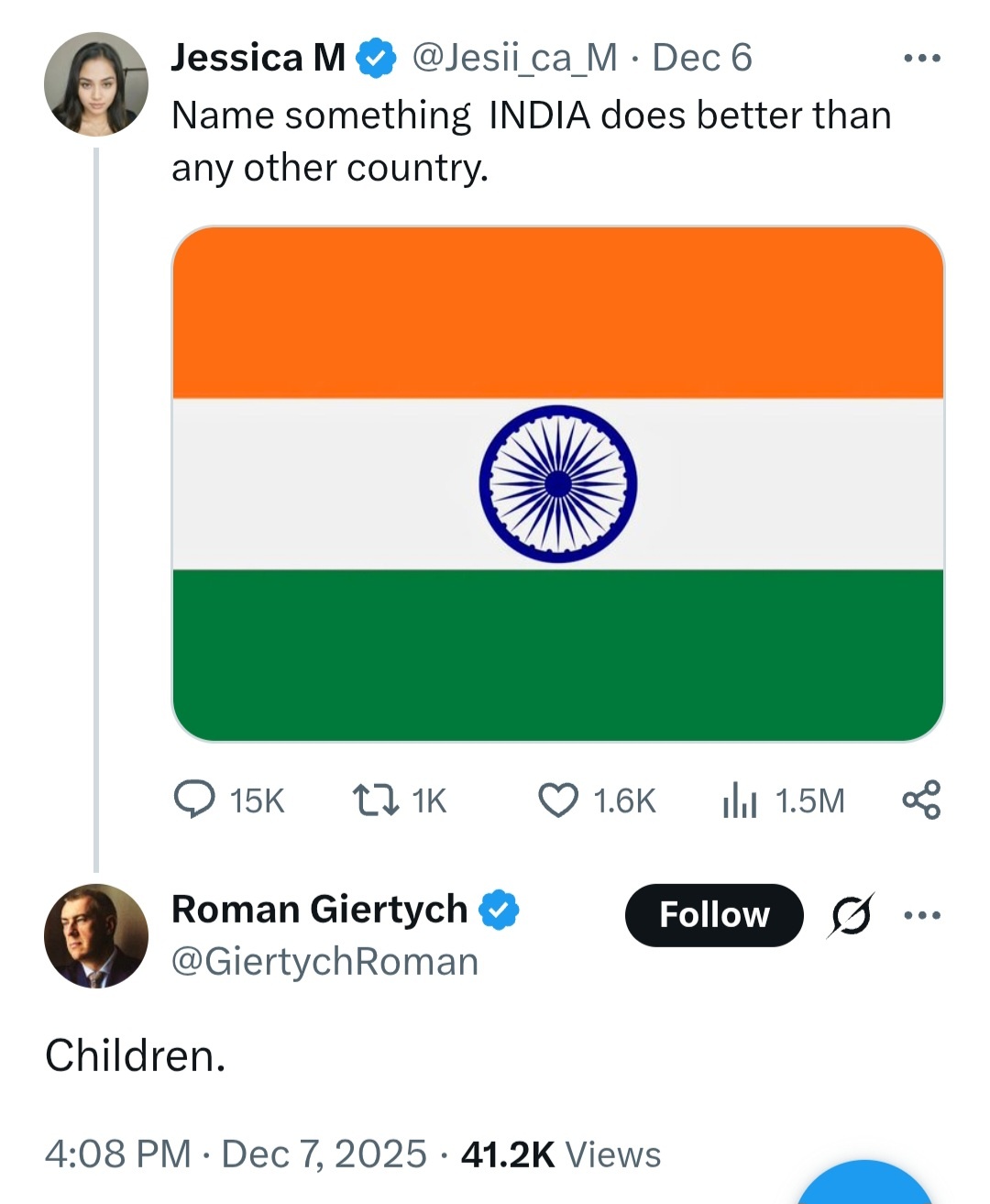
Task: Share Jessica M's tweet
Action: 921,800
